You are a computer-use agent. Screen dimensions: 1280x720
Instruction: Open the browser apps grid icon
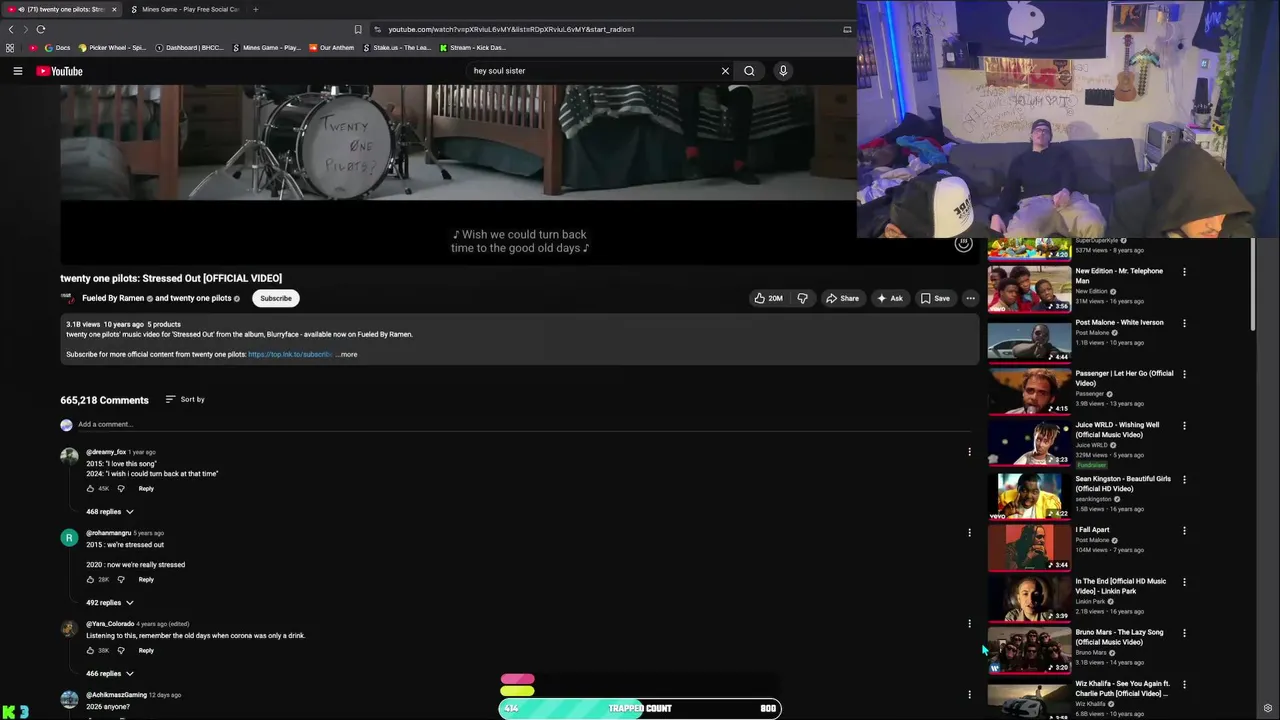(x=10, y=48)
